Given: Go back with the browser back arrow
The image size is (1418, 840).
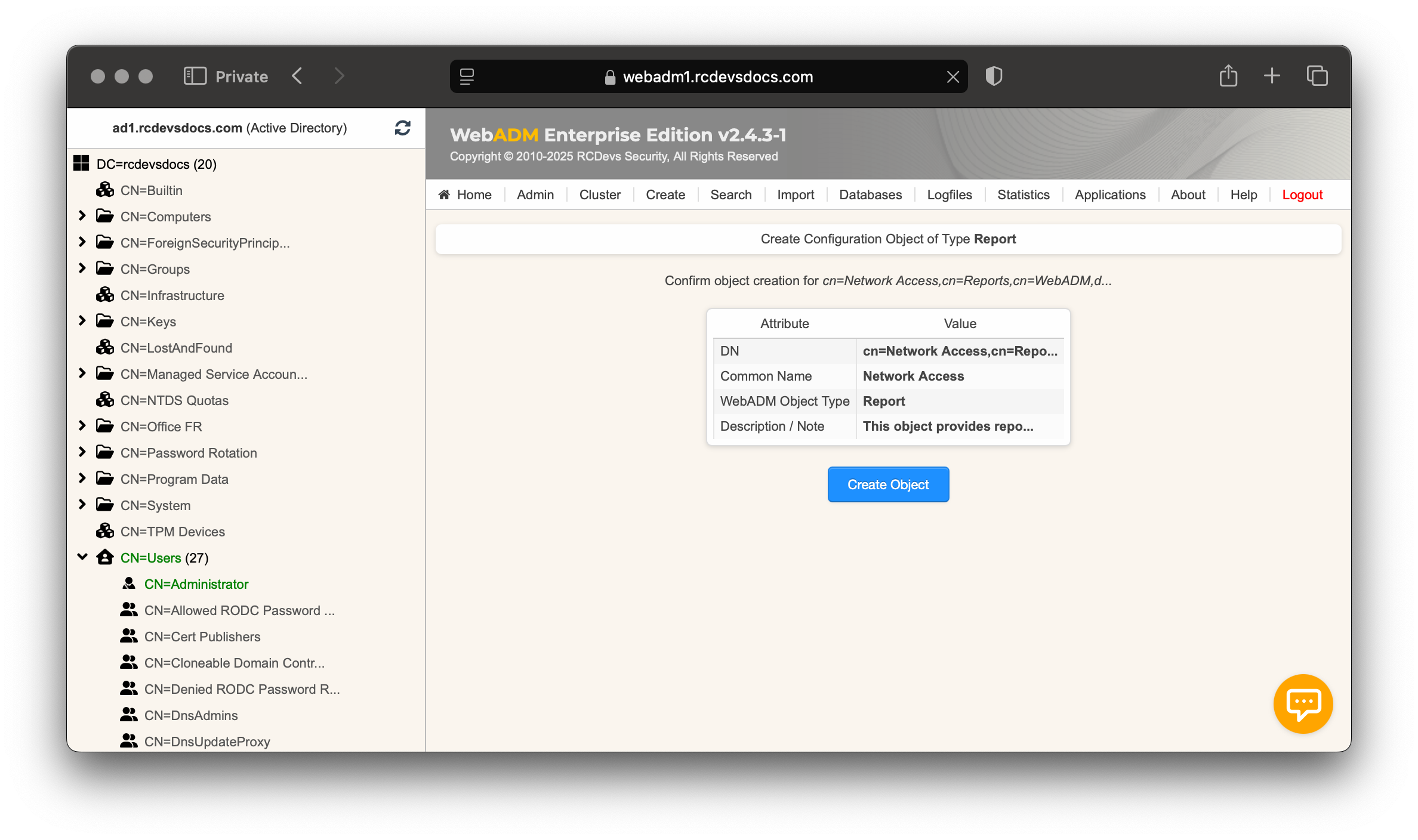Looking at the screenshot, I should tap(297, 76).
